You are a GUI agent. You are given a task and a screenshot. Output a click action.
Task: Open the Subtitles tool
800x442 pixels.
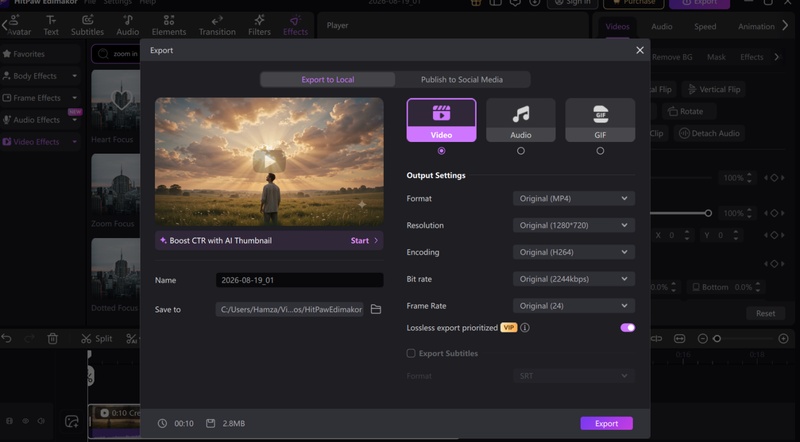point(87,26)
